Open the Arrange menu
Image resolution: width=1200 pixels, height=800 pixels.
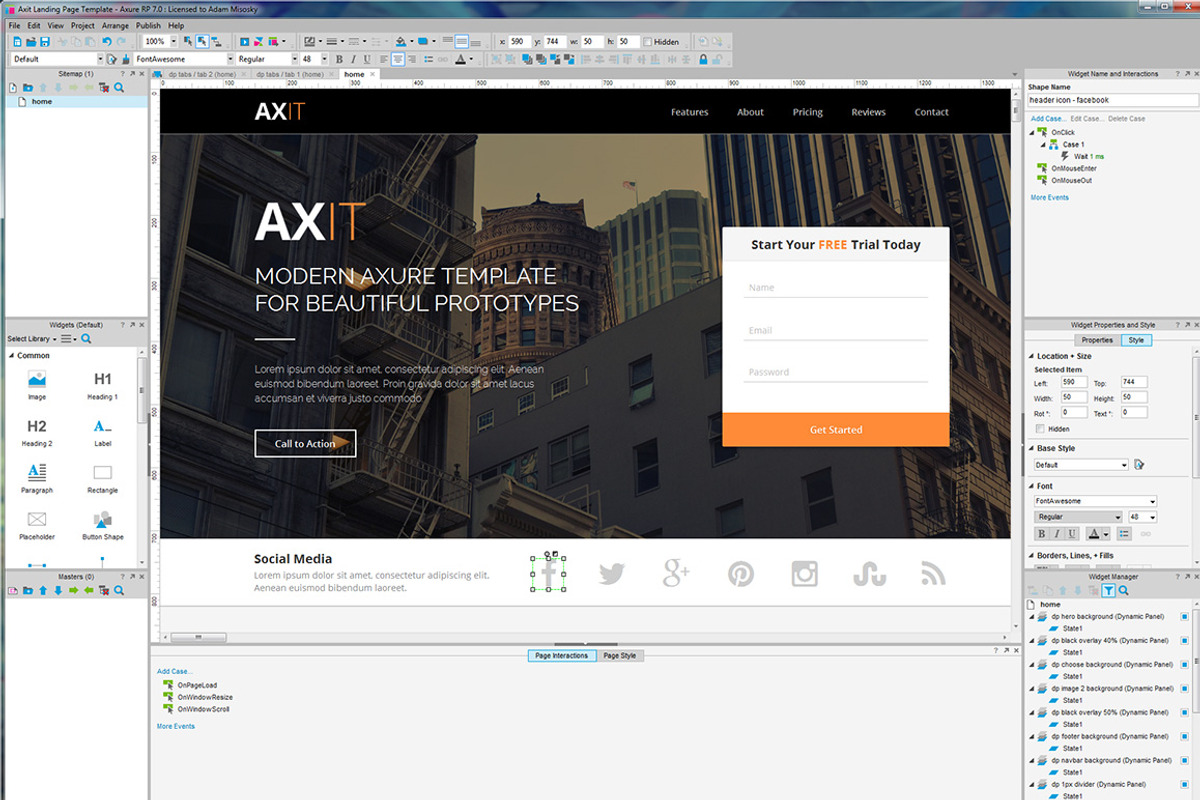[114, 25]
